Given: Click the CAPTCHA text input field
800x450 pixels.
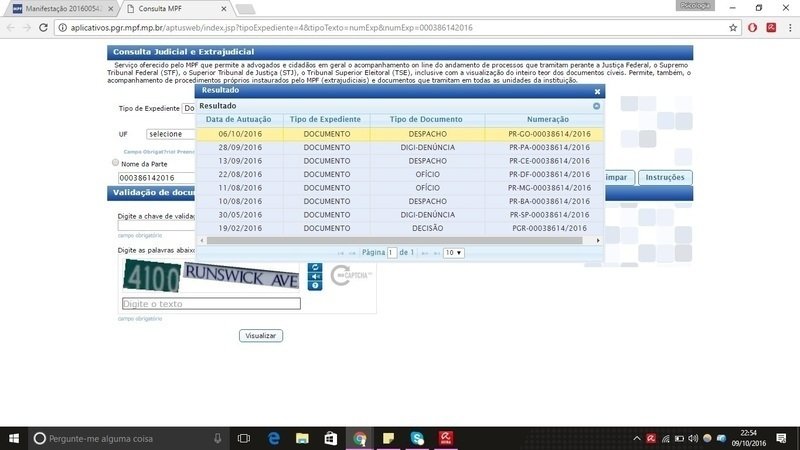Looking at the screenshot, I should pos(211,304).
